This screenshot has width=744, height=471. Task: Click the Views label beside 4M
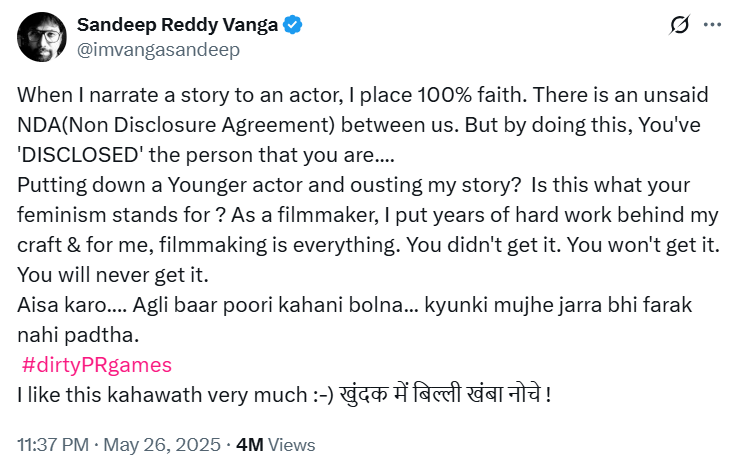[291, 445]
